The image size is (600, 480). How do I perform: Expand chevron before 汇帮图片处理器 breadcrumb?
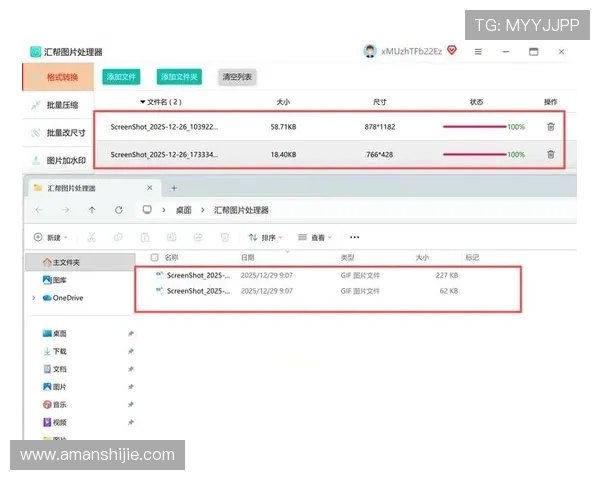point(203,210)
